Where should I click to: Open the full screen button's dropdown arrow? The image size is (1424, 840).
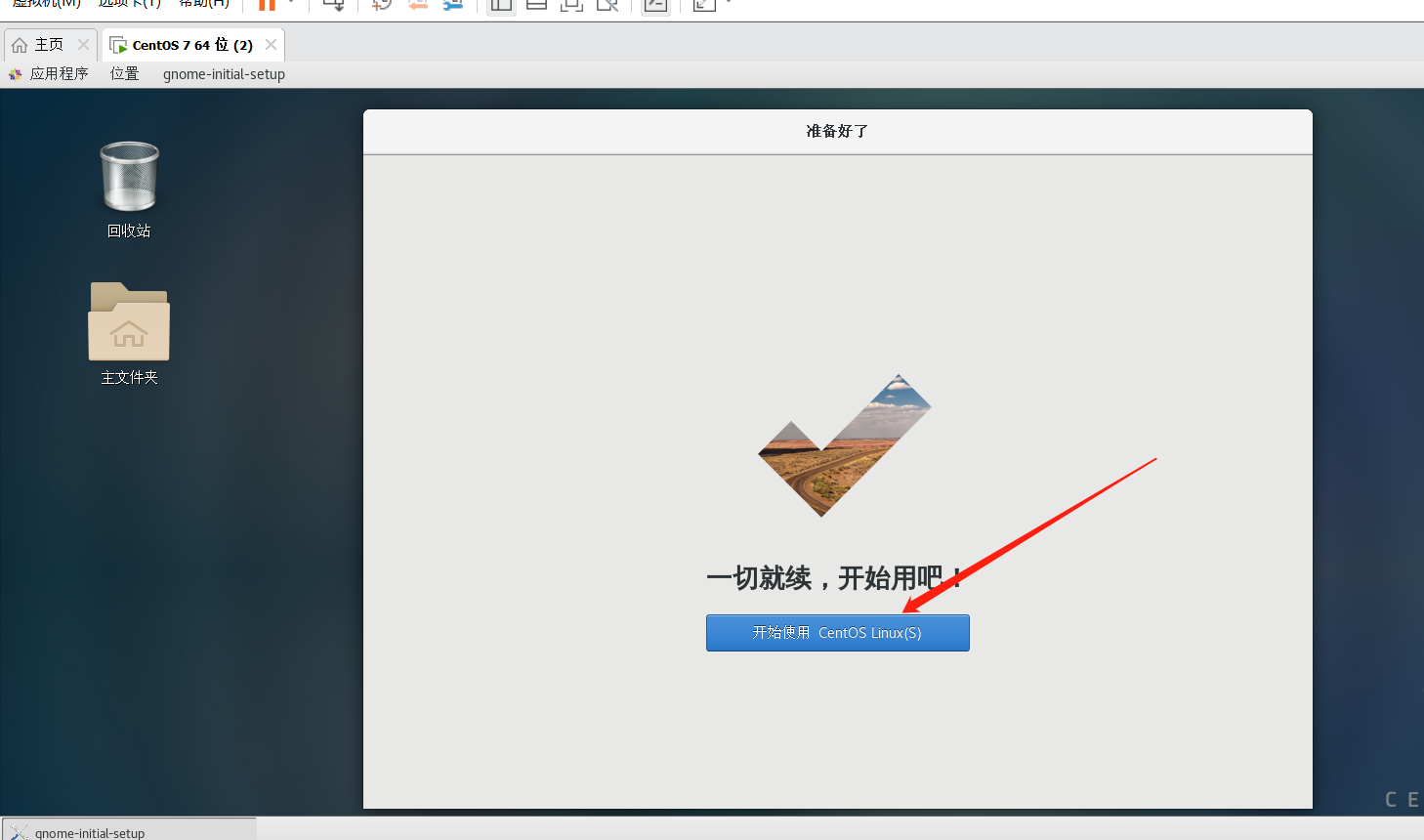tap(727, 5)
